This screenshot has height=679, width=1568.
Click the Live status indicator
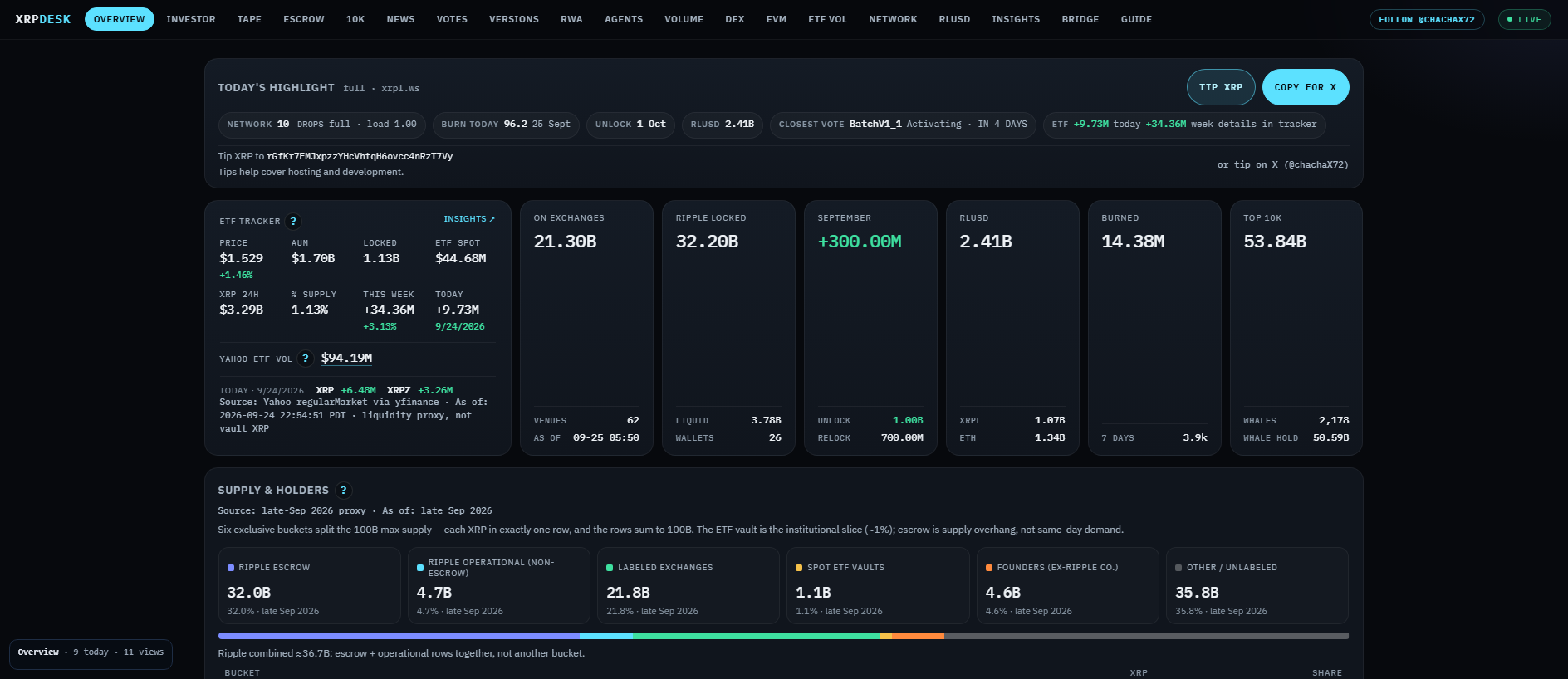[x=1525, y=19]
